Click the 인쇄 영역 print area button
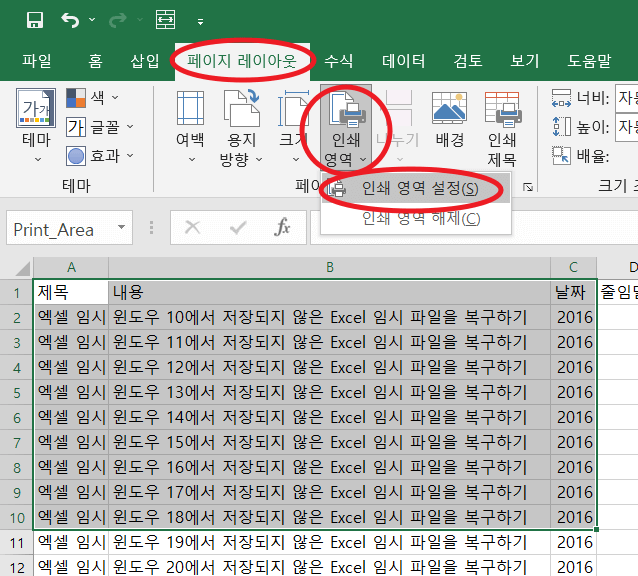Viewport: 638px width, 576px height. pyautogui.click(x=346, y=128)
